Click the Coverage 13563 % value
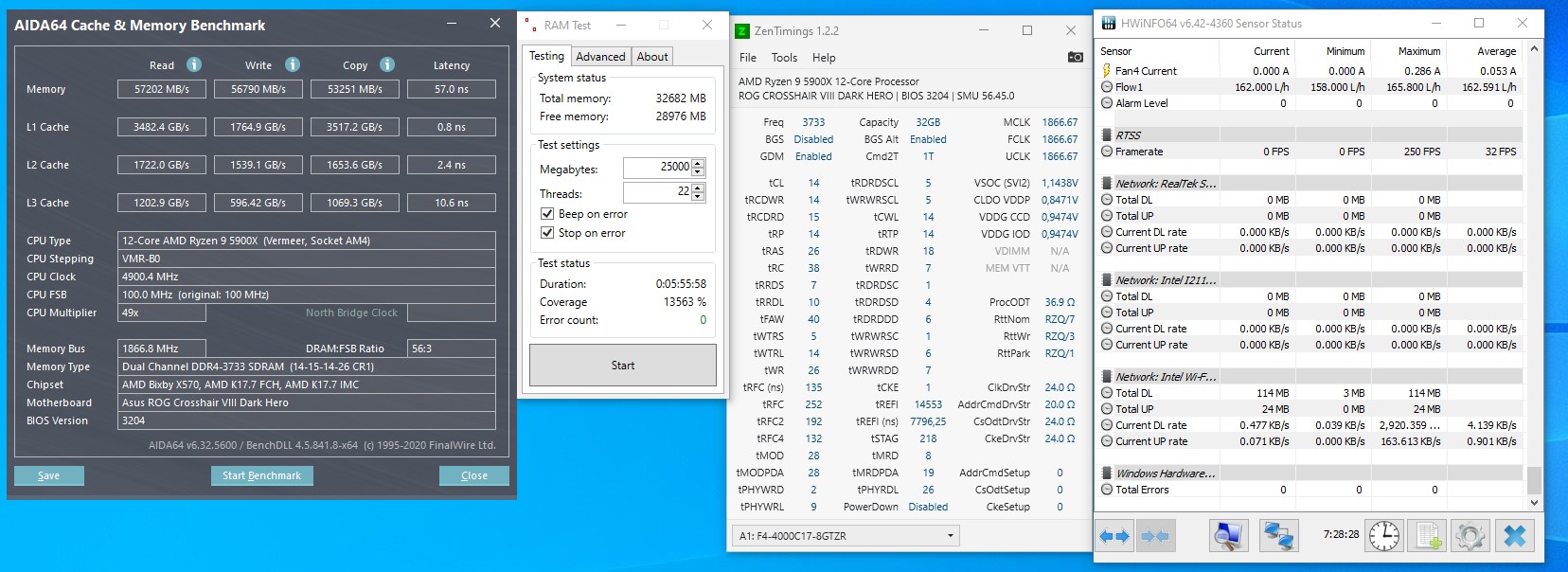The width and height of the screenshot is (1568, 572). point(685,302)
